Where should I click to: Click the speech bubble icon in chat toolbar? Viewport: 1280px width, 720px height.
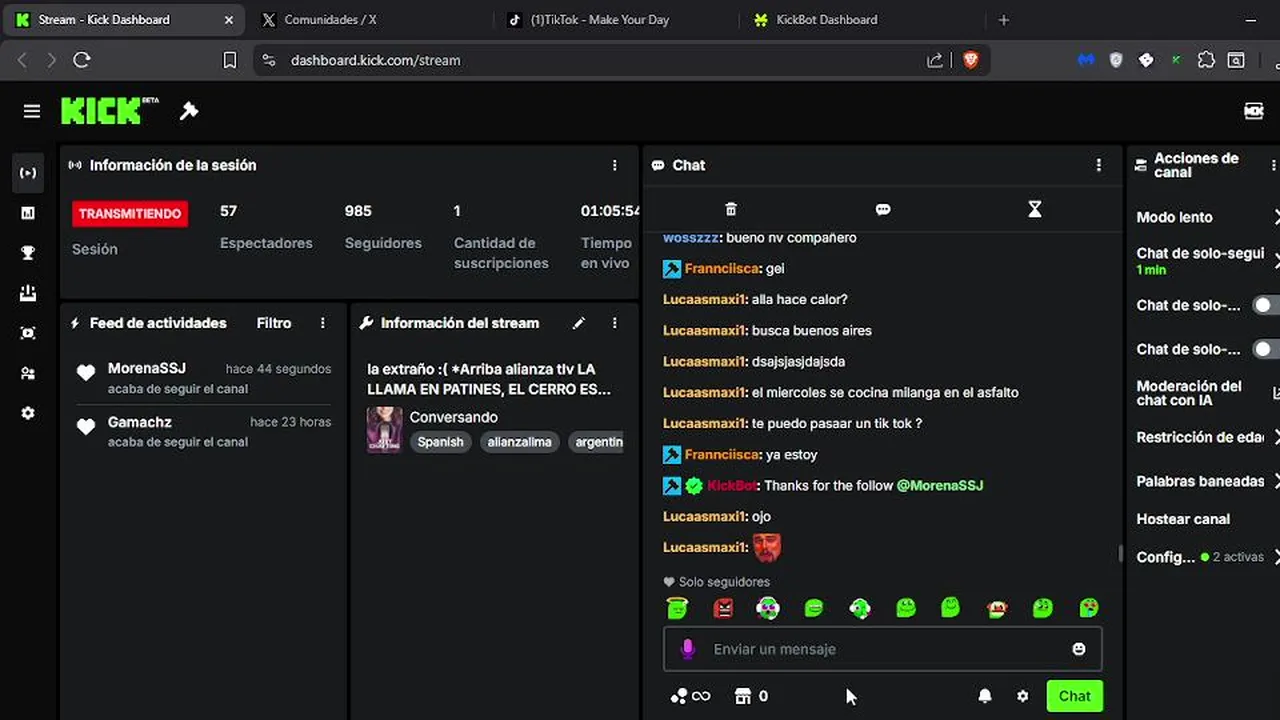tap(883, 209)
